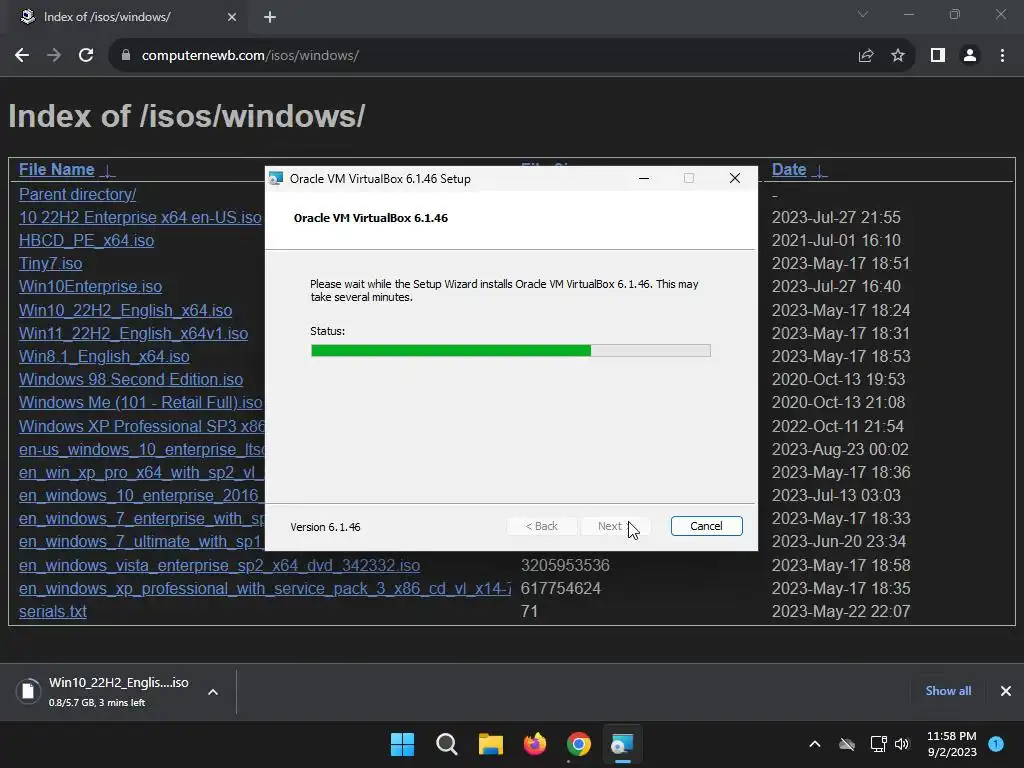Show hidden tray icons
The width and height of the screenshot is (1024, 768).
pyautogui.click(x=815, y=744)
